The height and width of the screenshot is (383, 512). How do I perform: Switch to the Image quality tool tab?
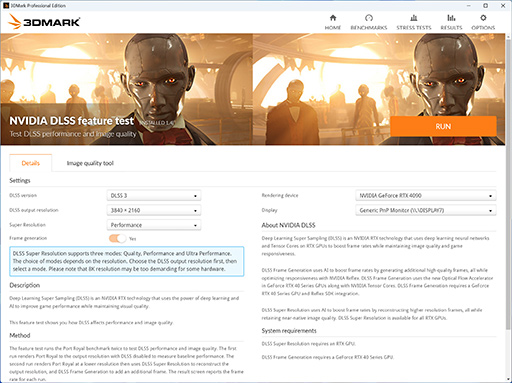tap(90, 163)
